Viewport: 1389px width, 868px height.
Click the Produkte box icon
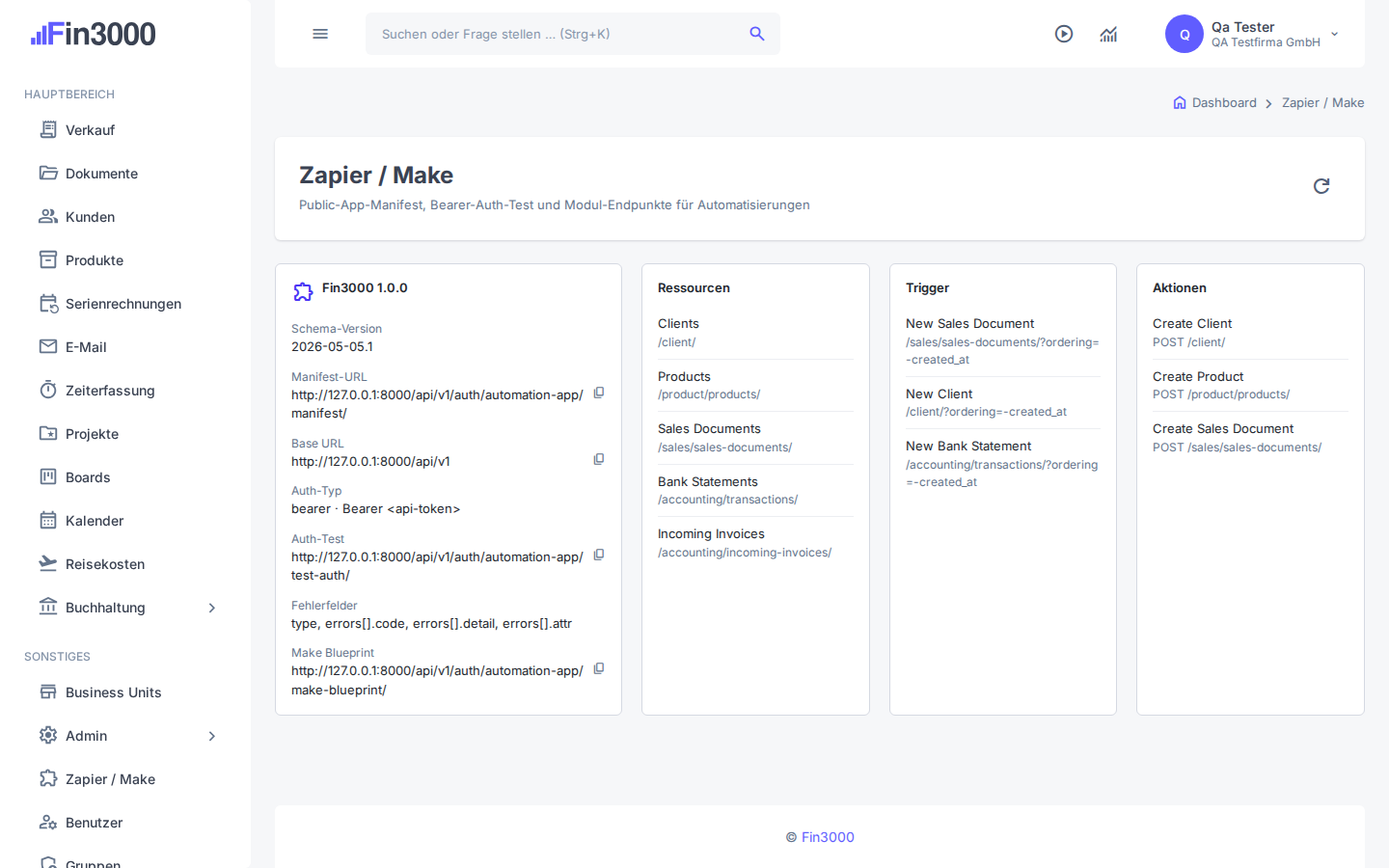click(x=48, y=259)
